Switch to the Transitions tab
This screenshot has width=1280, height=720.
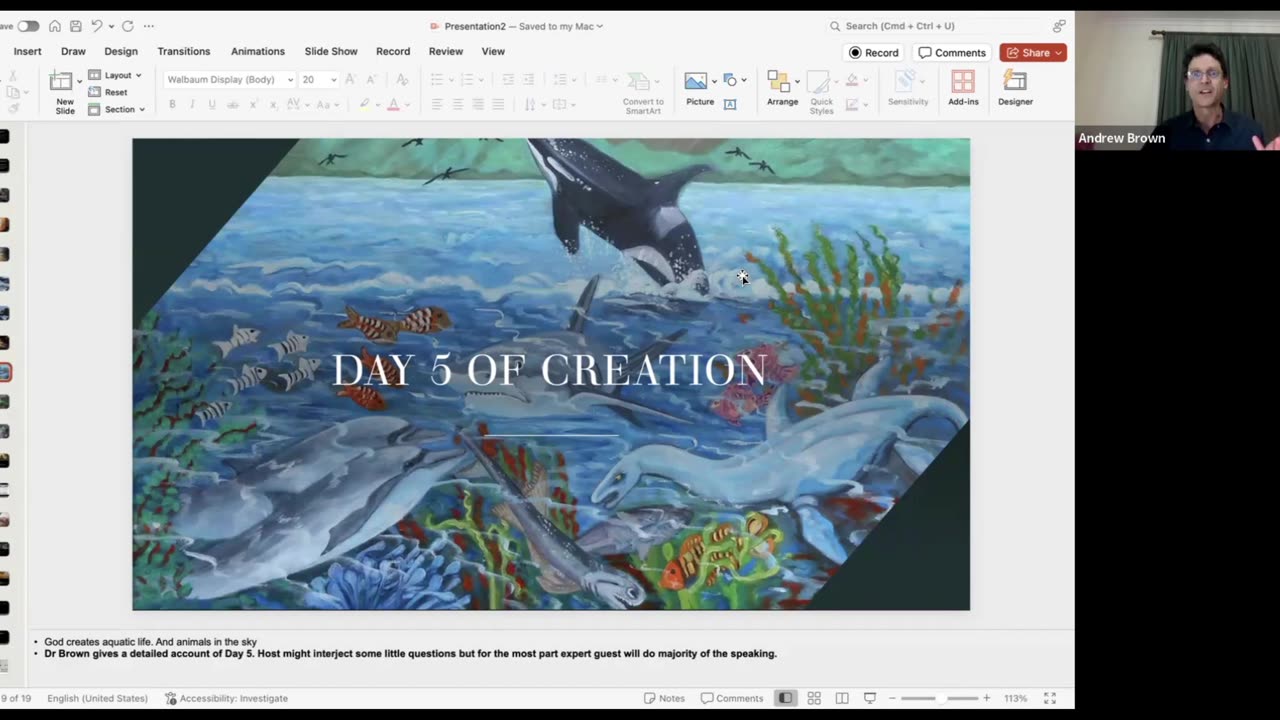184,51
